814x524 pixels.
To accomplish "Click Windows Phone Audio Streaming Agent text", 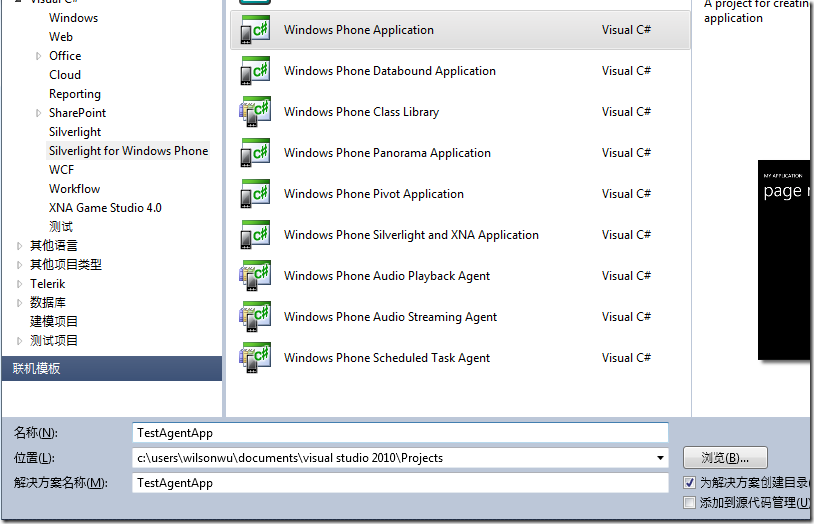I will tap(390, 317).
